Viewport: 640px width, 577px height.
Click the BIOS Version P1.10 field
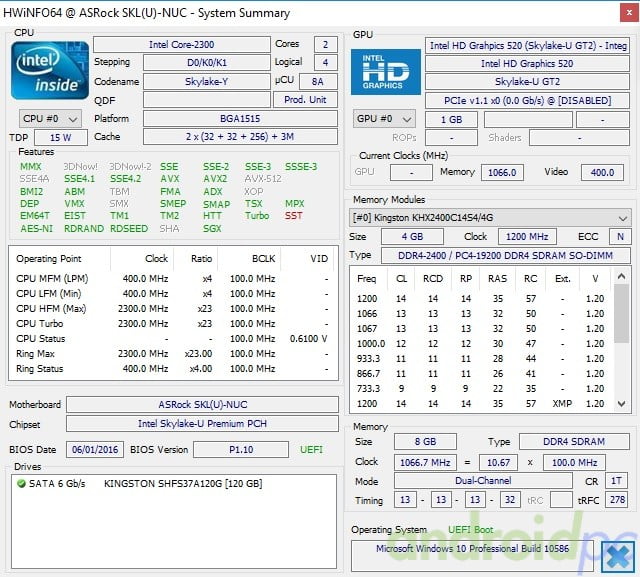241,450
